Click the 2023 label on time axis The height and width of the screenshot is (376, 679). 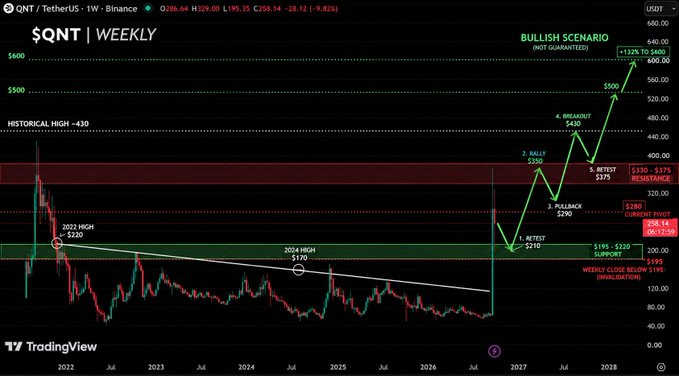(x=156, y=366)
